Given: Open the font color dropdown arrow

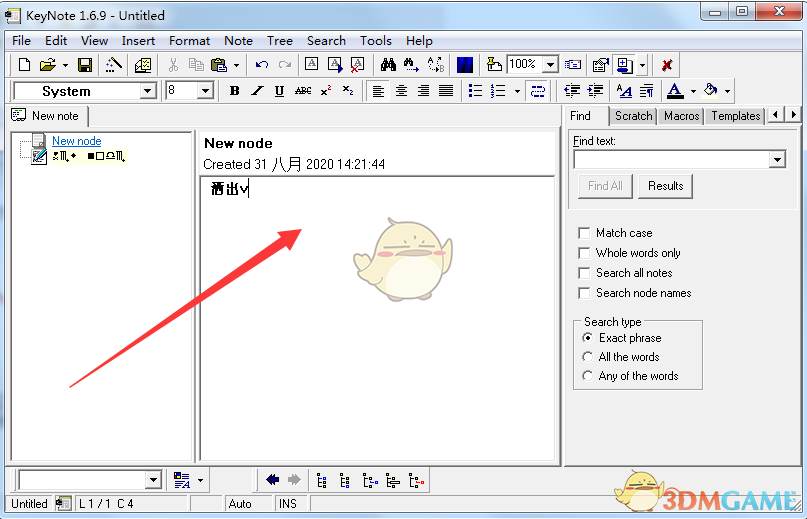Looking at the screenshot, I should pyautogui.click(x=693, y=92).
